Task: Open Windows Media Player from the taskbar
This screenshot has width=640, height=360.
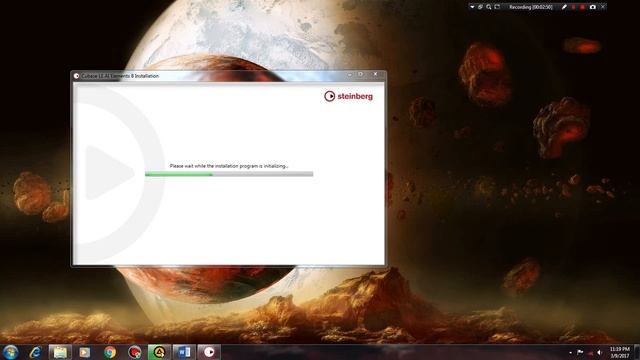Action: click(x=84, y=352)
